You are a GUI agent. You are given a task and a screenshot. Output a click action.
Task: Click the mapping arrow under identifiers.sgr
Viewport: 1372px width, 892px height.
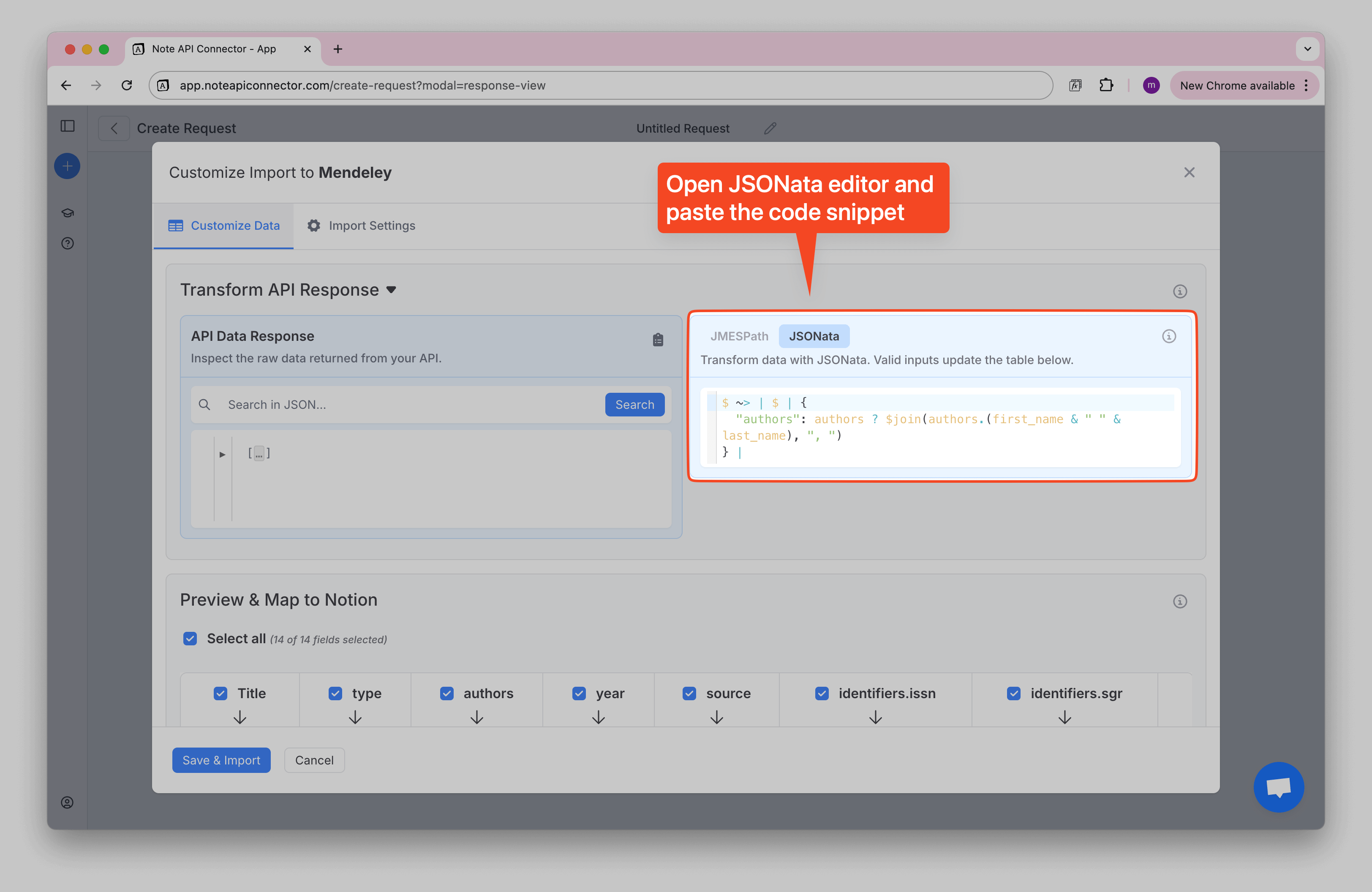[x=1065, y=718]
